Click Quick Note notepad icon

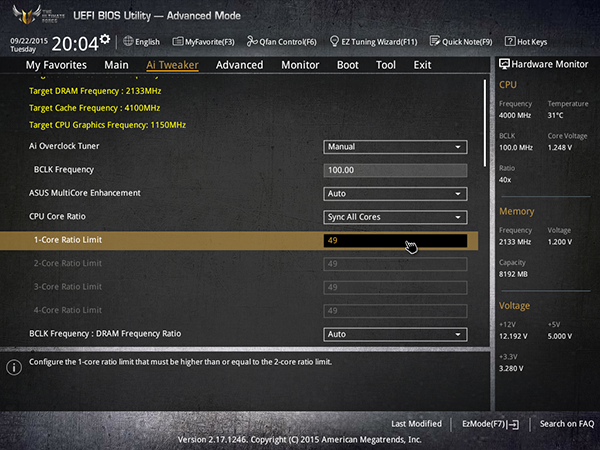pyautogui.click(x=435, y=41)
